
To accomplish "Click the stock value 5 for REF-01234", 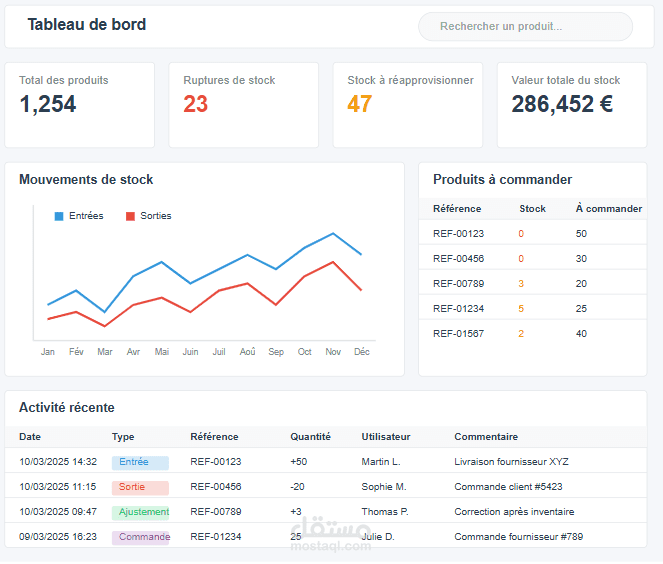I will pos(521,309).
